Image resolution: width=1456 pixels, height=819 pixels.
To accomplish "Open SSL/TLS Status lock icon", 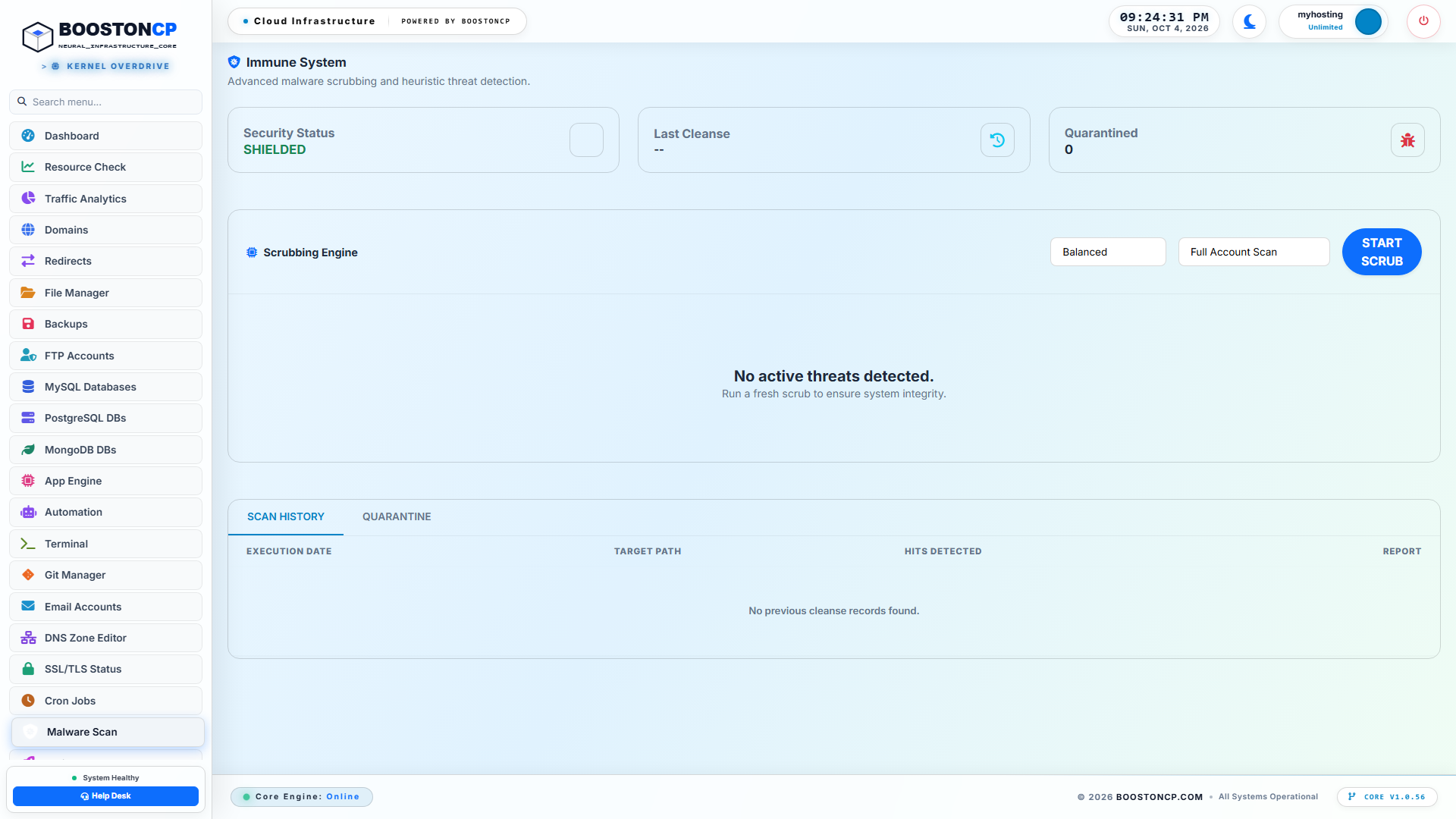I will point(28,669).
